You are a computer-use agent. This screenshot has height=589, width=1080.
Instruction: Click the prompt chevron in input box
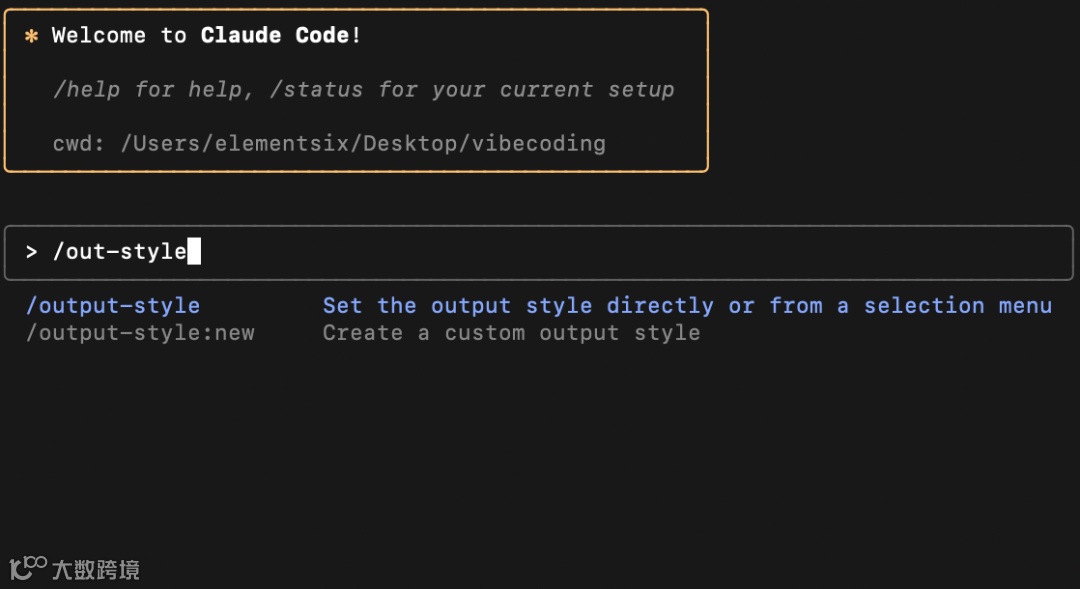click(x=32, y=252)
